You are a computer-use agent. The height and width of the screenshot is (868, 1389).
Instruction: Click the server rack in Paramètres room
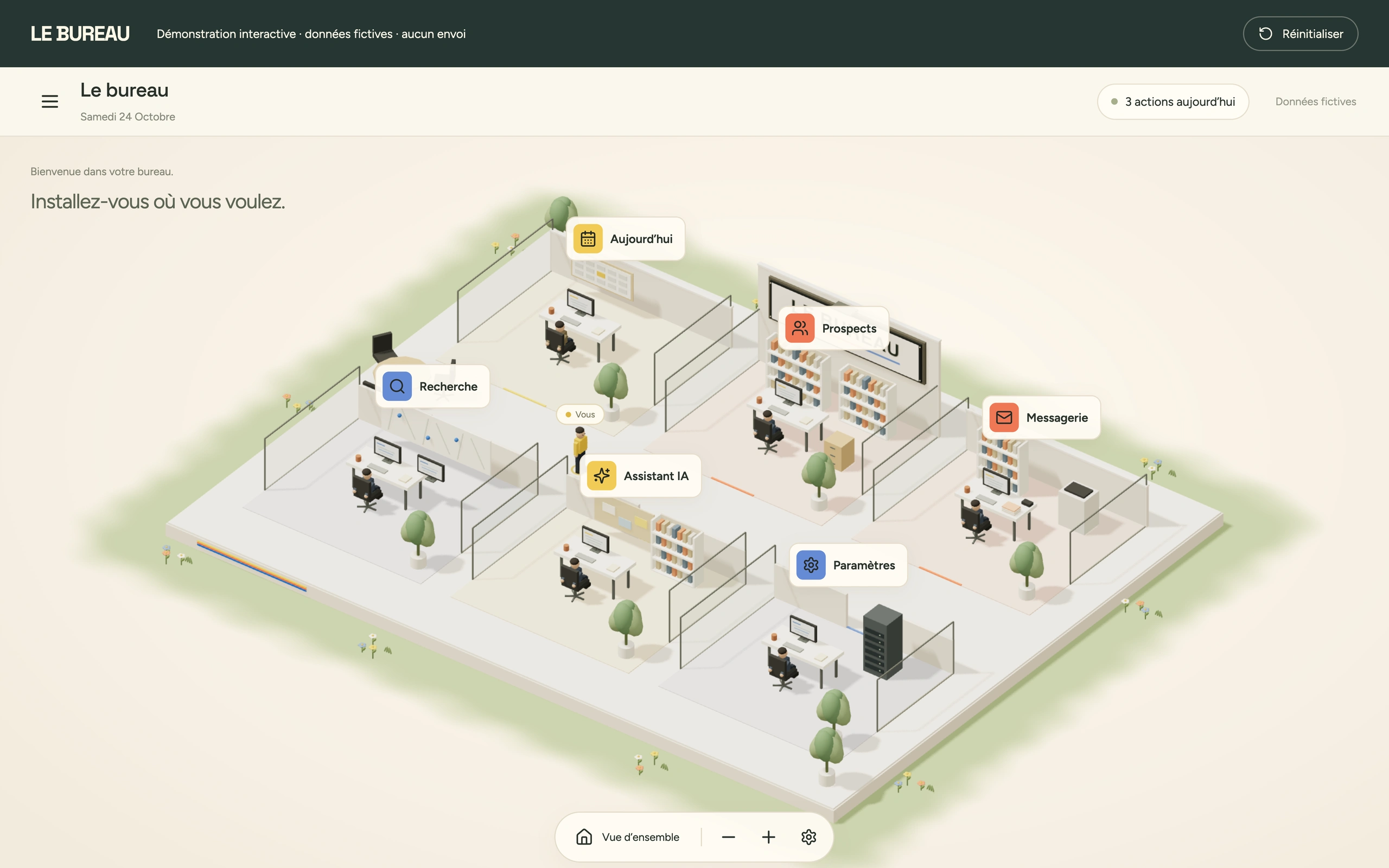[883, 641]
